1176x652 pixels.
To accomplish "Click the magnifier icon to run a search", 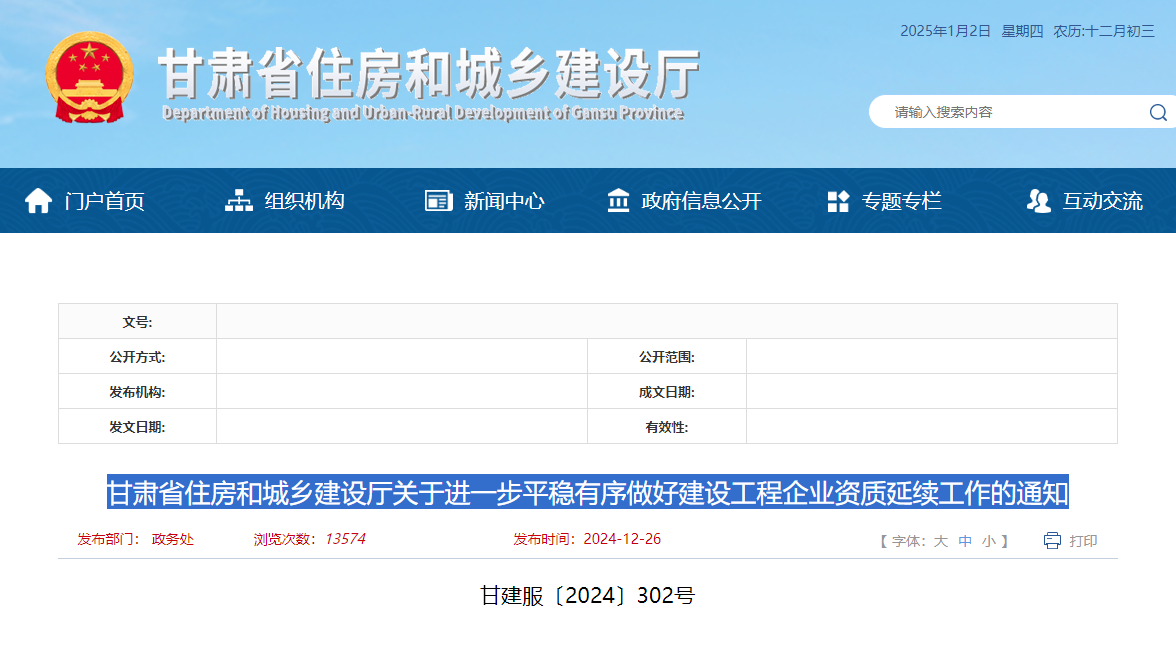I will point(1158,112).
